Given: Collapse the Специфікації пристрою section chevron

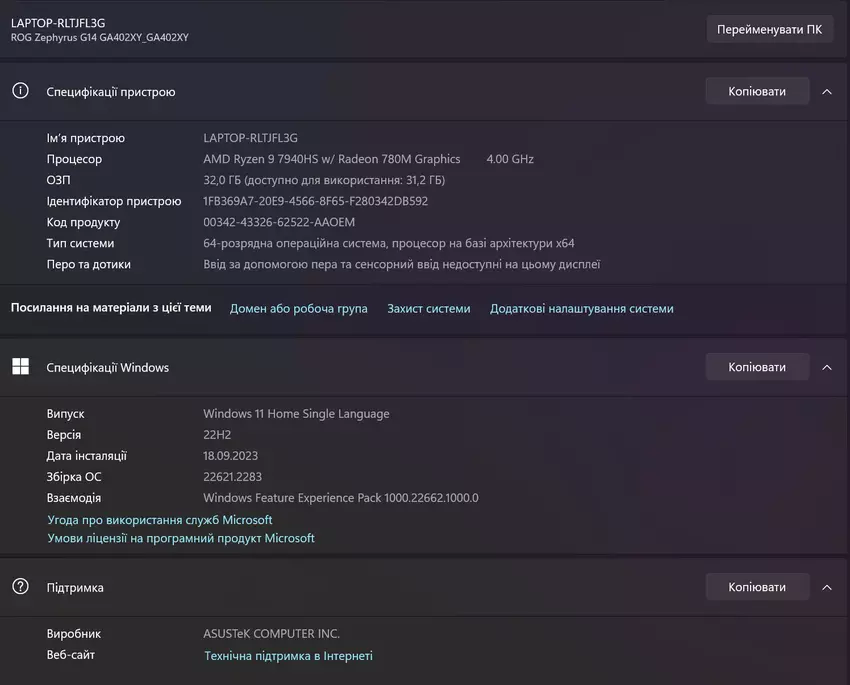Looking at the screenshot, I should (x=827, y=91).
